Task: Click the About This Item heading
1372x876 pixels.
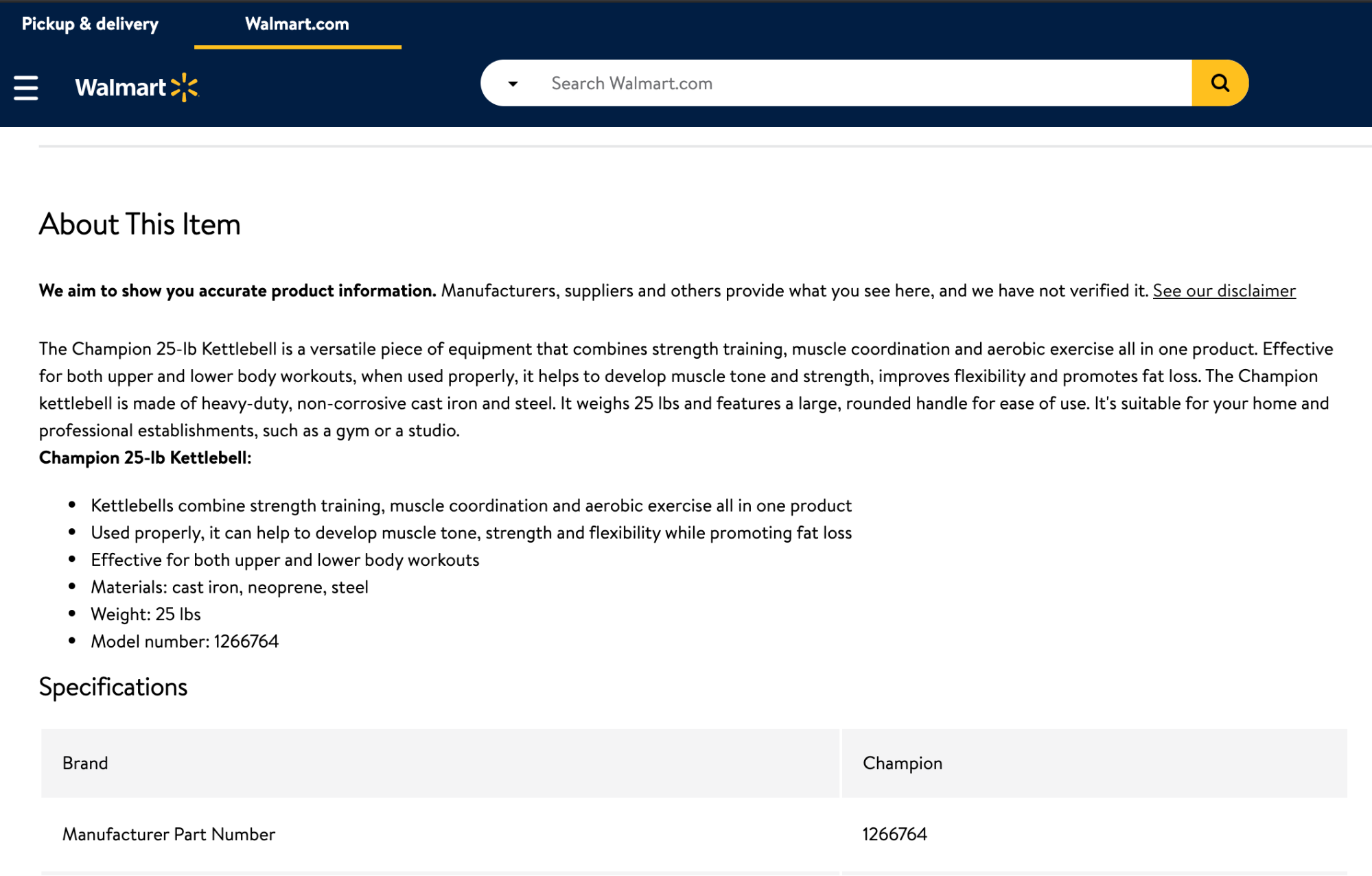Action: (139, 224)
